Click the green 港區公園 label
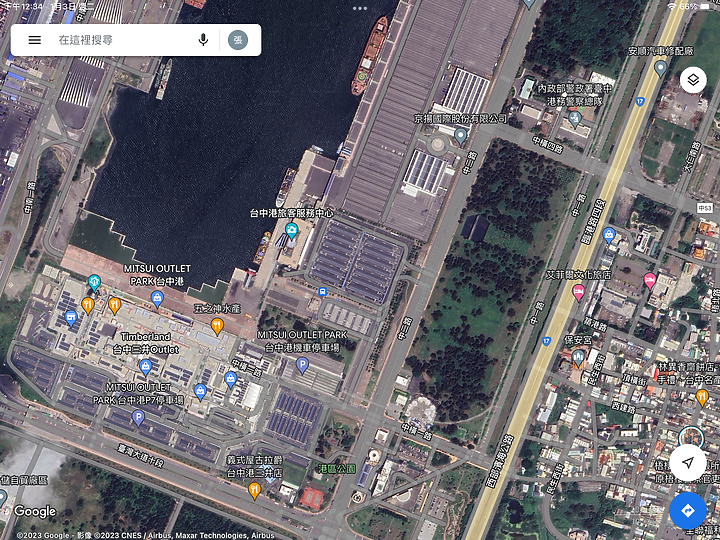 (x=337, y=469)
